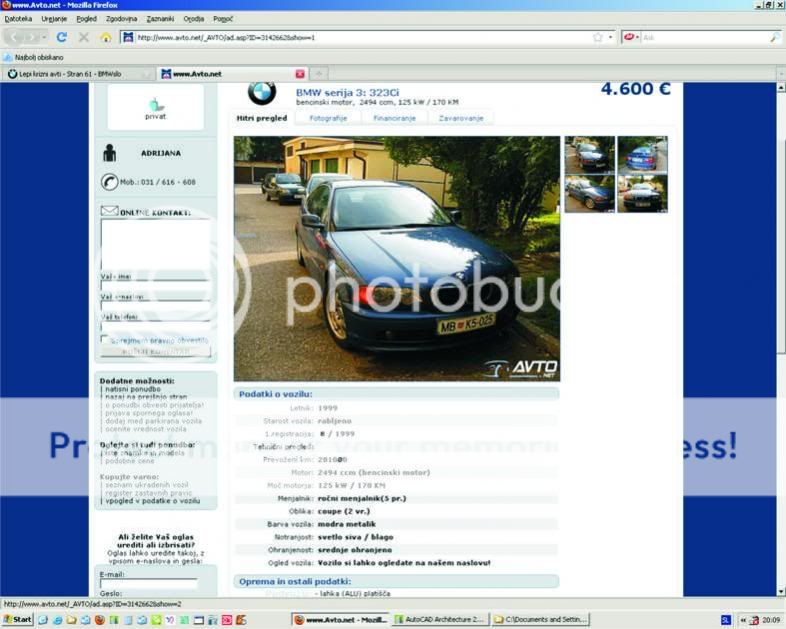
Task: Click the natisni ponudbo link
Action: click(133, 389)
